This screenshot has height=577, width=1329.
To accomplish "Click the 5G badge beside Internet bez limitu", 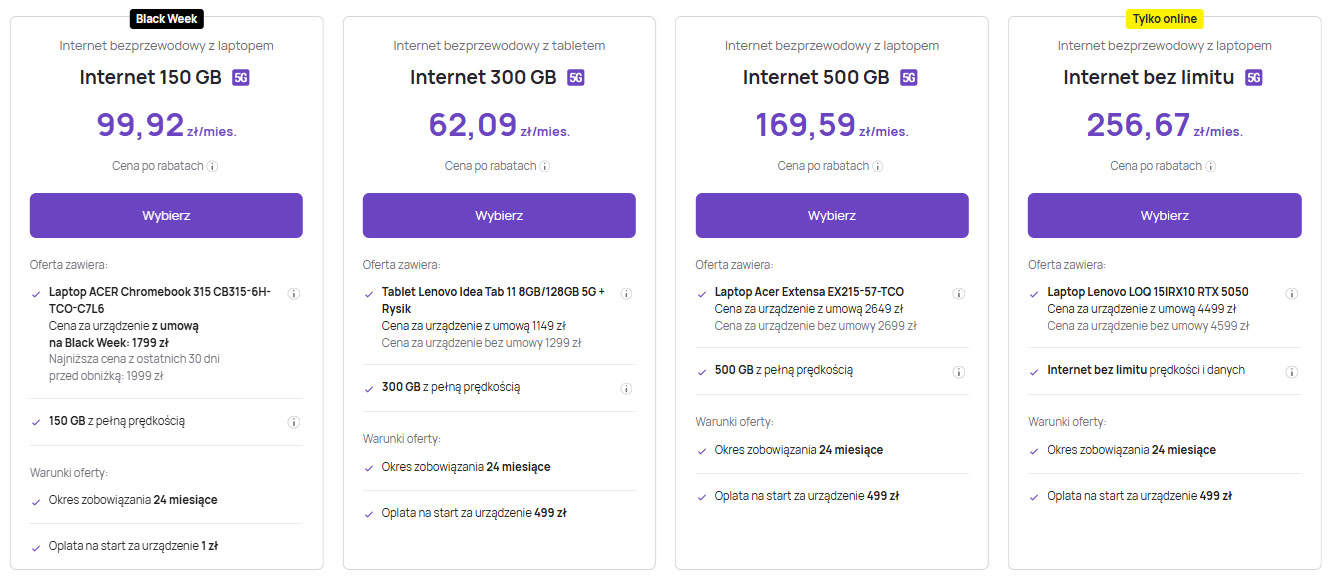I will point(1254,78).
